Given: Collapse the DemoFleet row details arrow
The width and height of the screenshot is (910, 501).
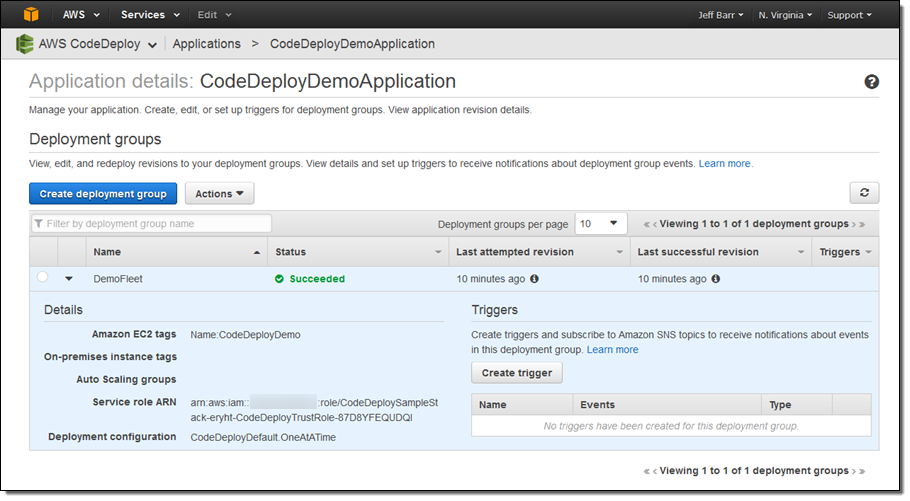Looking at the screenshot, I should (x=70, y=279).
